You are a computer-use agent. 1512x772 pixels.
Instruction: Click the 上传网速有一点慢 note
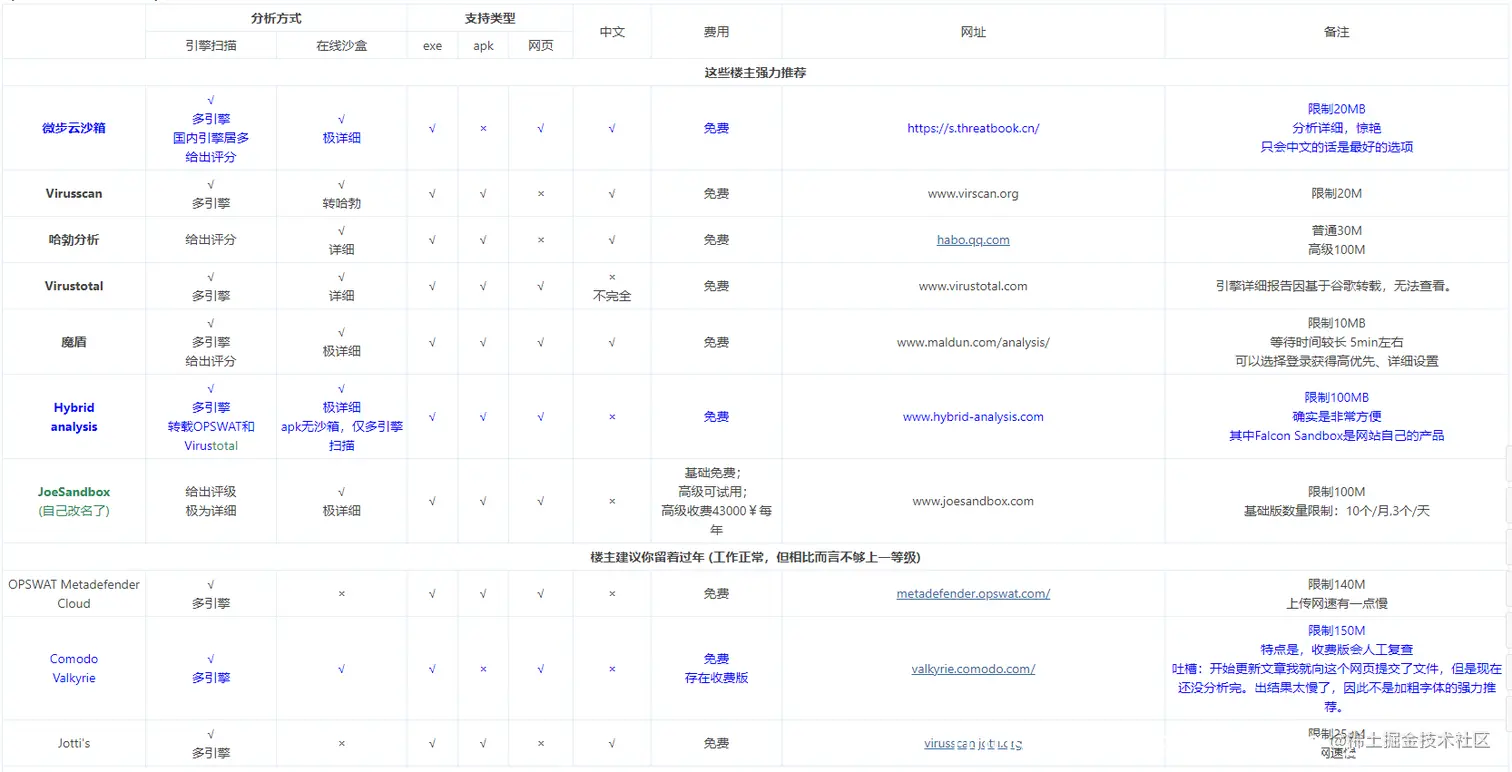(x=1336, y=604)
